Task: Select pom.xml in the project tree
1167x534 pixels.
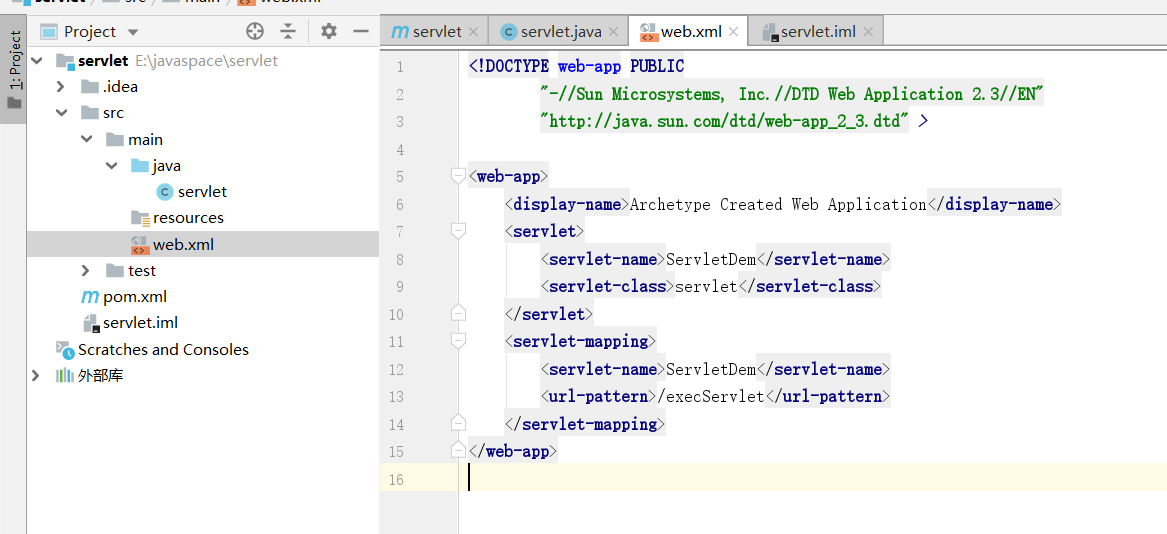Action: (x=135, y=296)
